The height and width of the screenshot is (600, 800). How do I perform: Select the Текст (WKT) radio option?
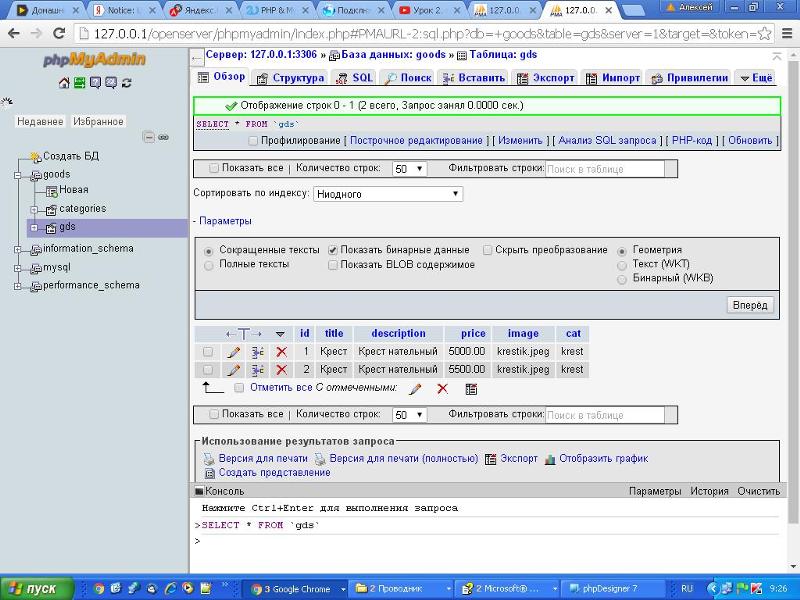pyautogui.click(x=623, y=265)
